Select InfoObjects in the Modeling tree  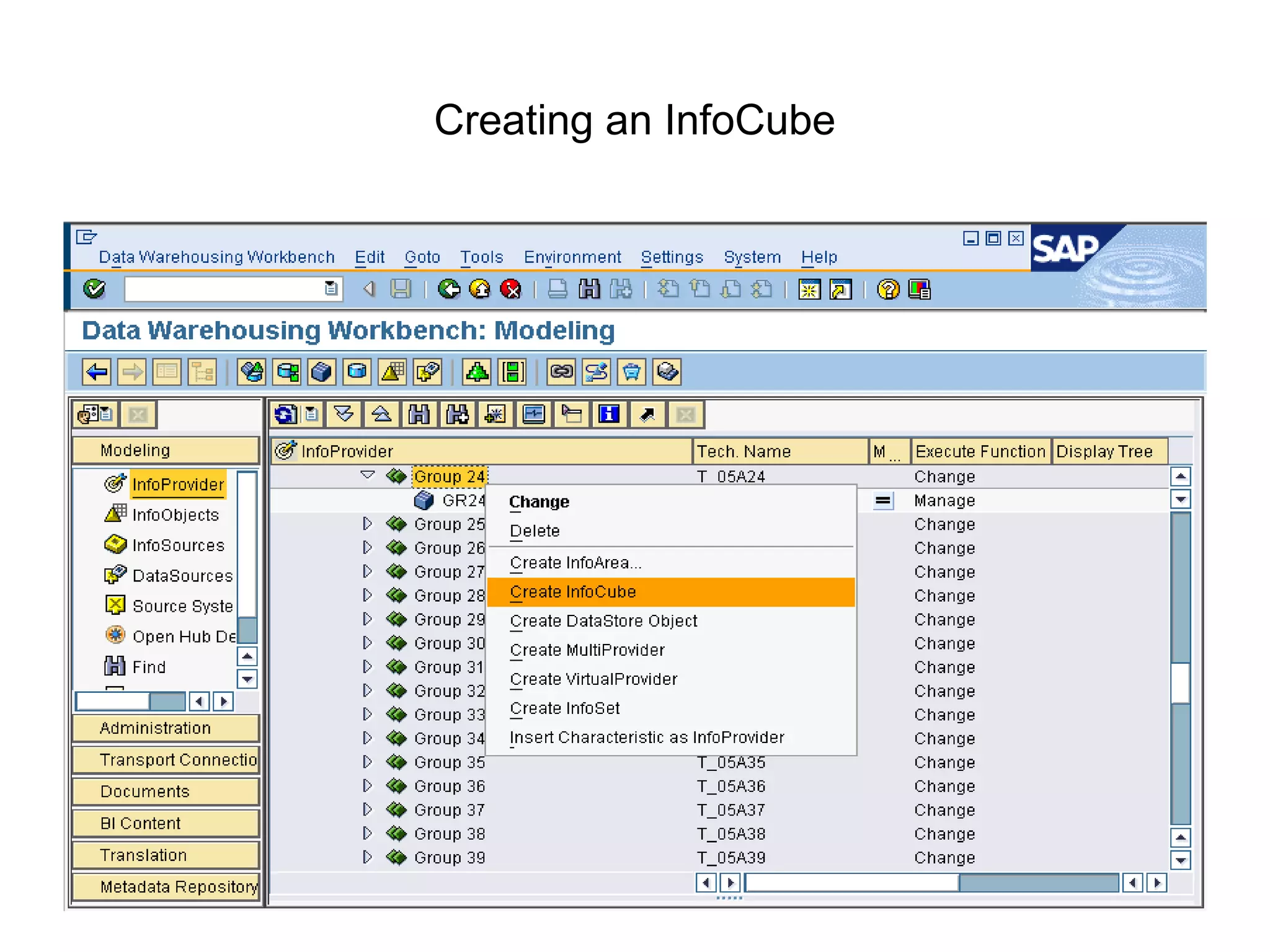coord(175,515)
